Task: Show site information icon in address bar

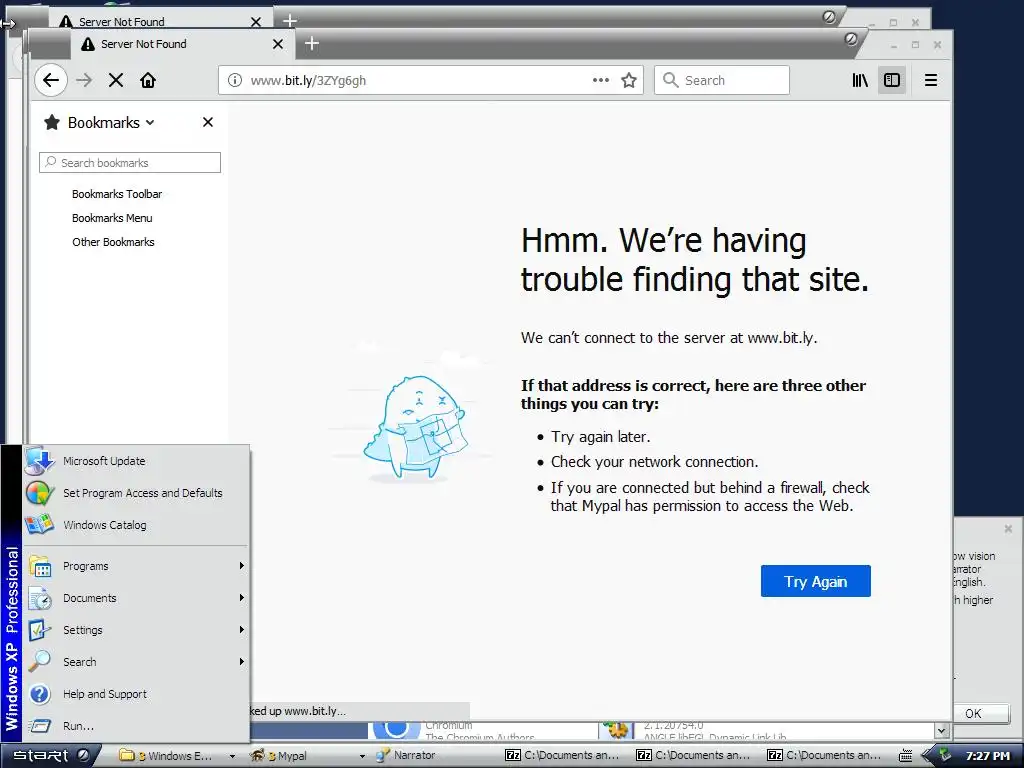Action: pyautogui.click(x=234, y=80)
